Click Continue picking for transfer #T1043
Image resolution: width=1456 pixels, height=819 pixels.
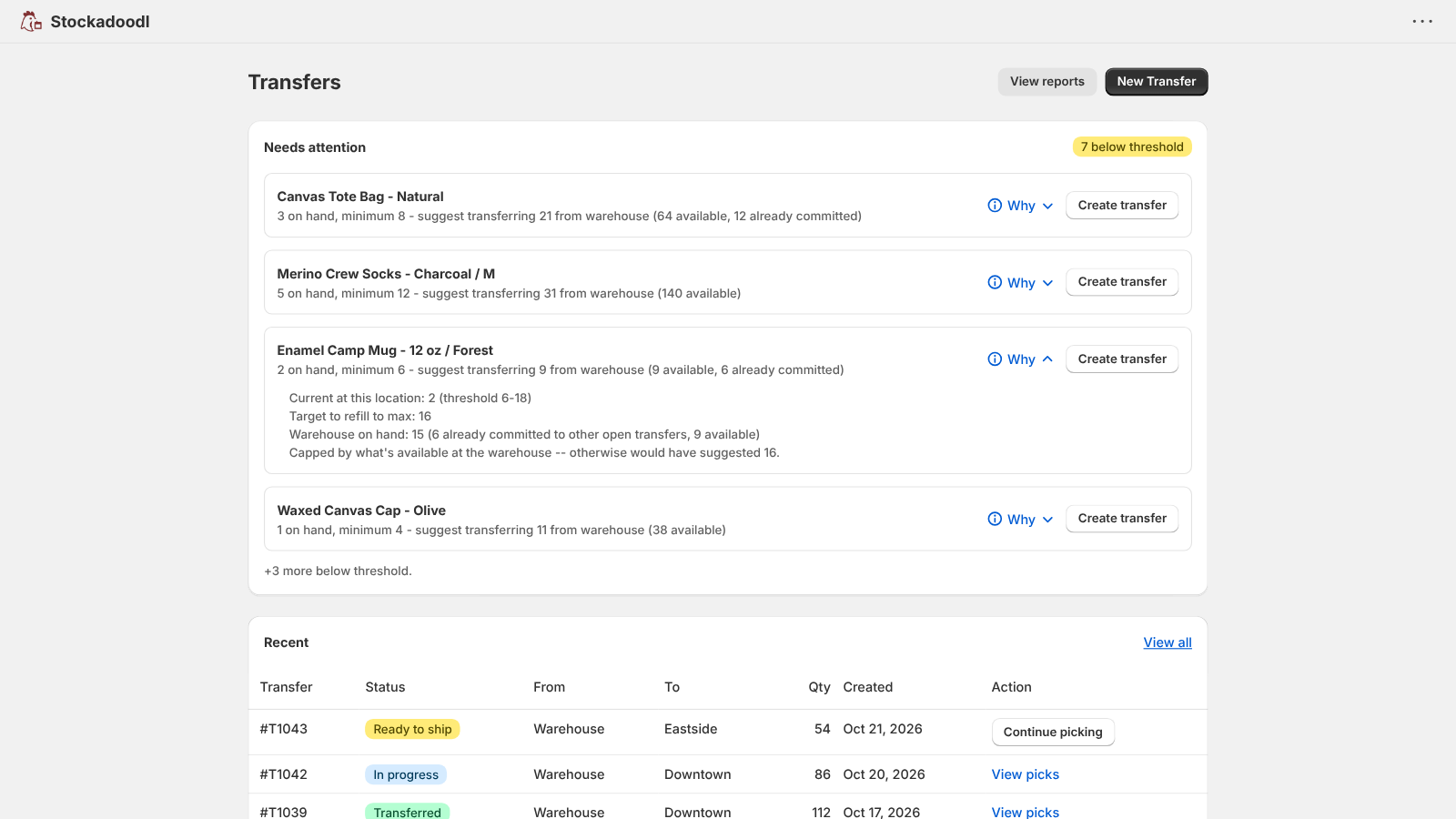click(1053, 733)
